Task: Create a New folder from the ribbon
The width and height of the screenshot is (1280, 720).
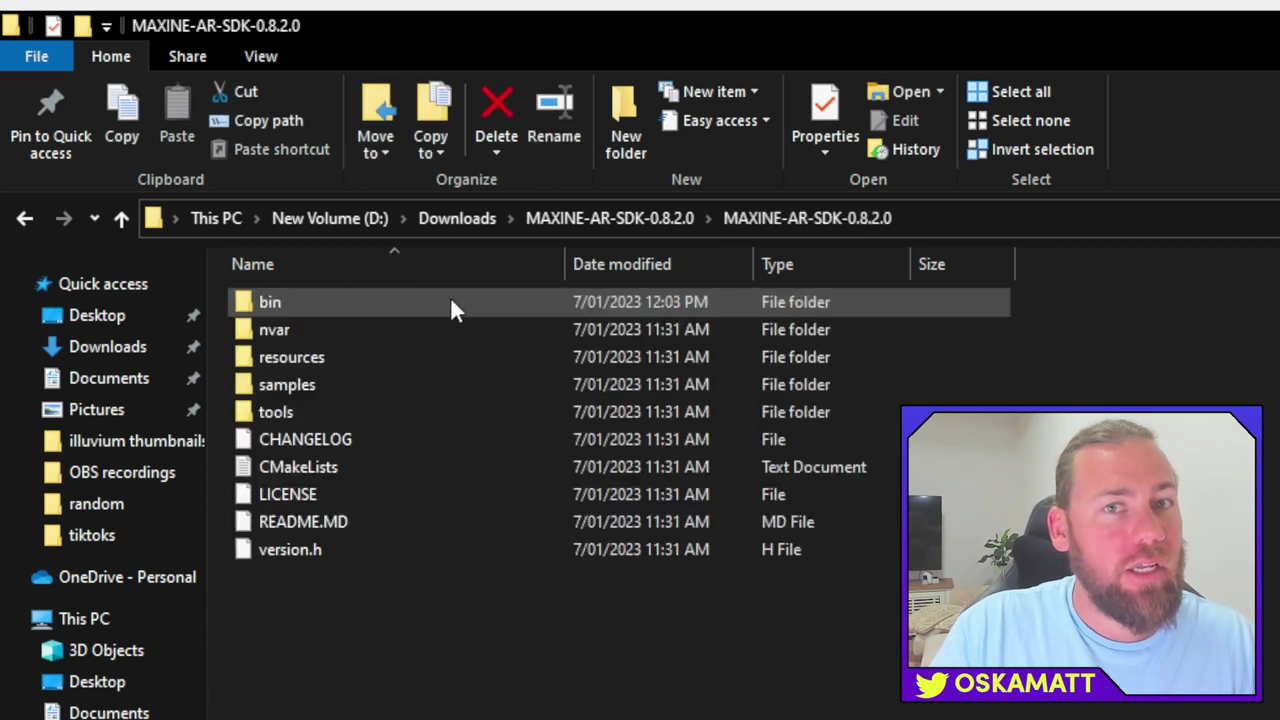Action: (x=626, y=122)
